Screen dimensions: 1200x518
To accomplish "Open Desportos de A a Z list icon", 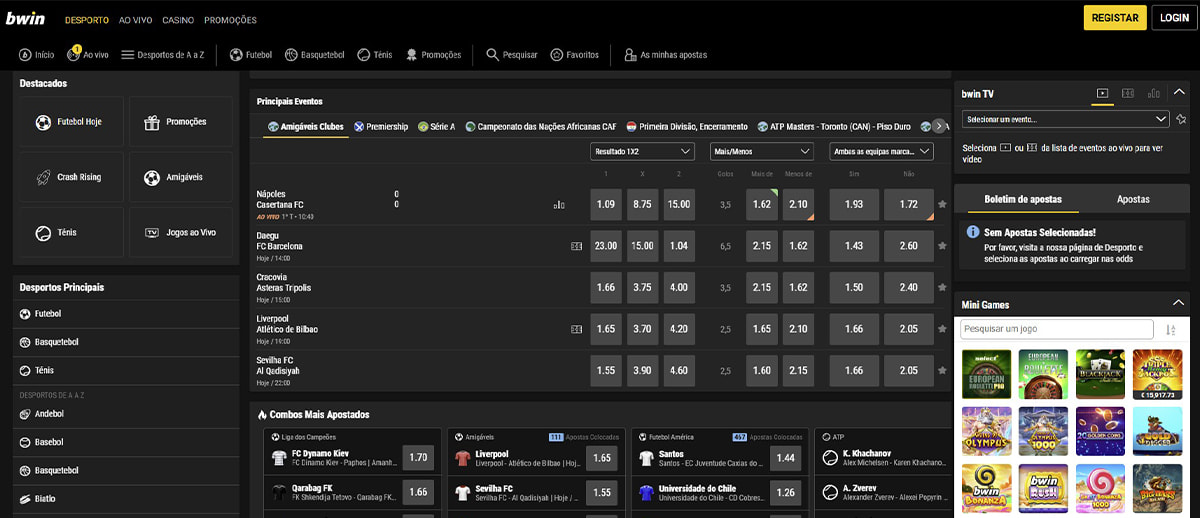I will (128, 55).
